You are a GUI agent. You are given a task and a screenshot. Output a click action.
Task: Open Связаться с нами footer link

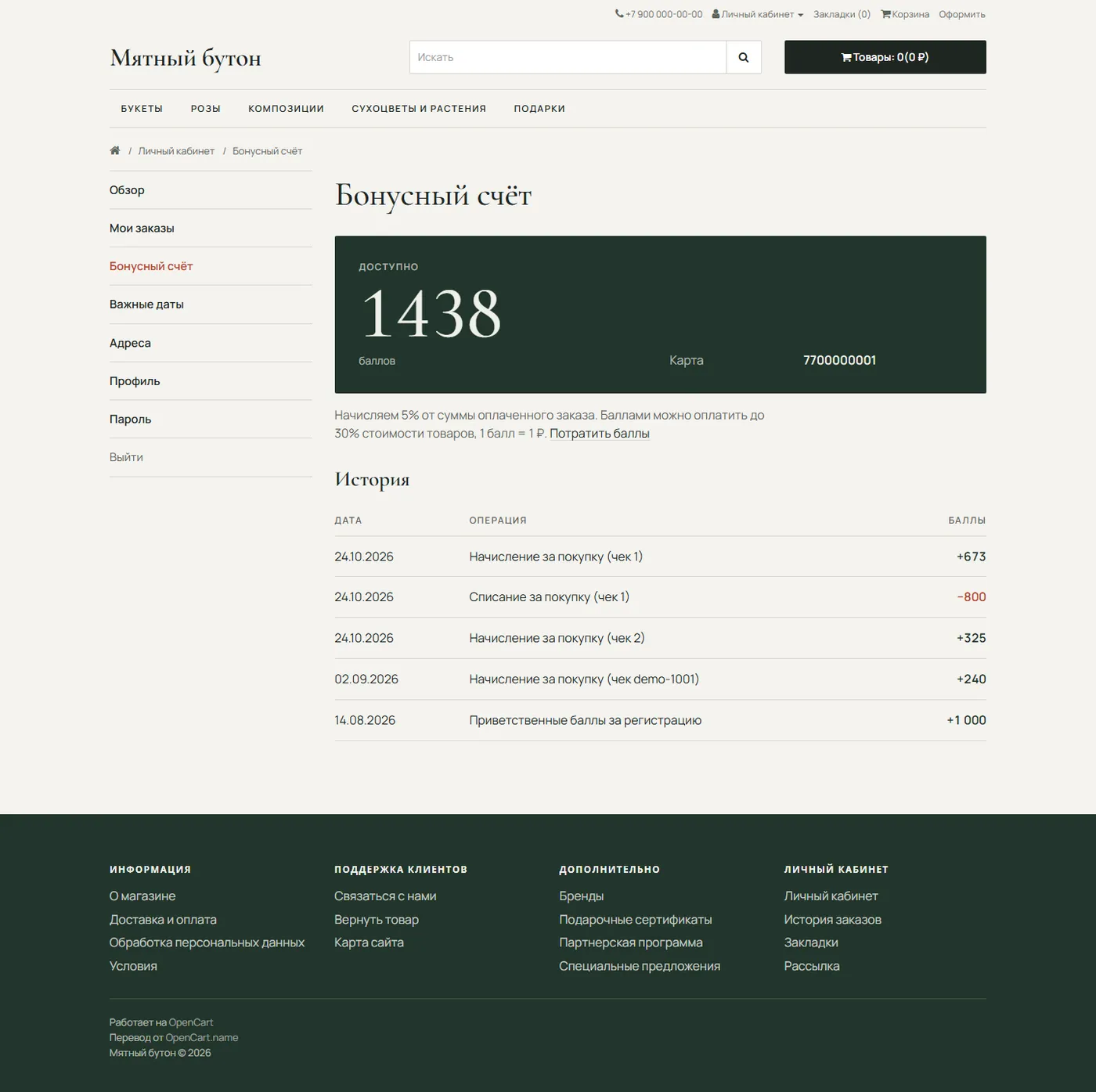click(x=385, y=896)
